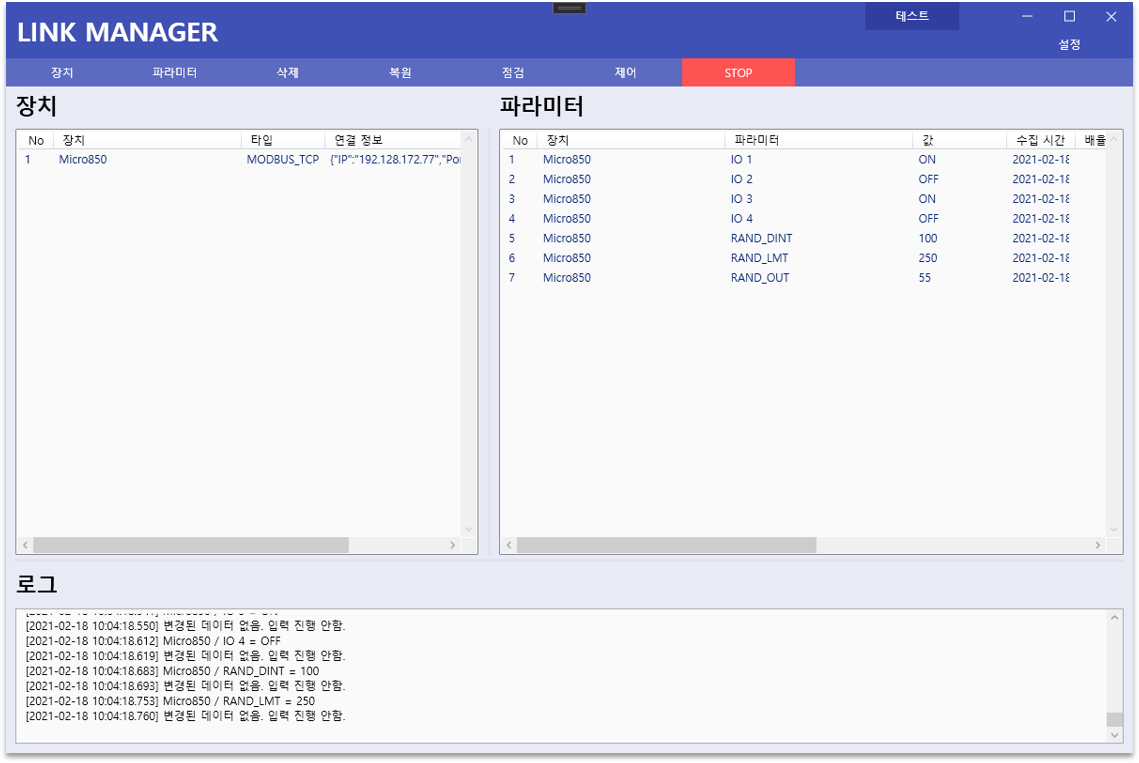Click down arrow of log vertical scrollbar
This screenshot has height=763, width=1139.
[1114, 735]
